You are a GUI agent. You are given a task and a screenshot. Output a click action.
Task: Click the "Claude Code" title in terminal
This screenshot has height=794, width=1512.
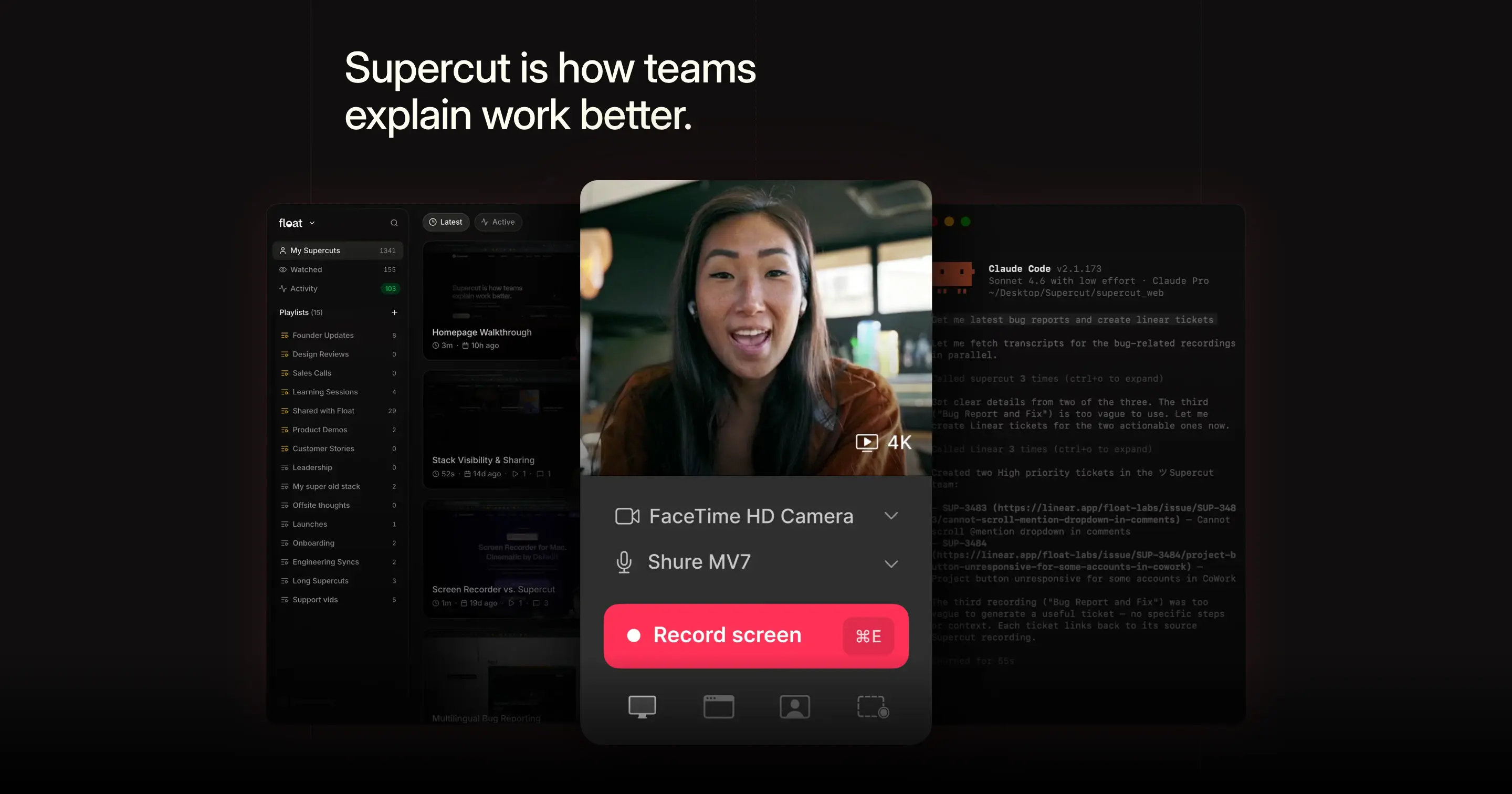pyautogui.click(x=1020, y=268)
